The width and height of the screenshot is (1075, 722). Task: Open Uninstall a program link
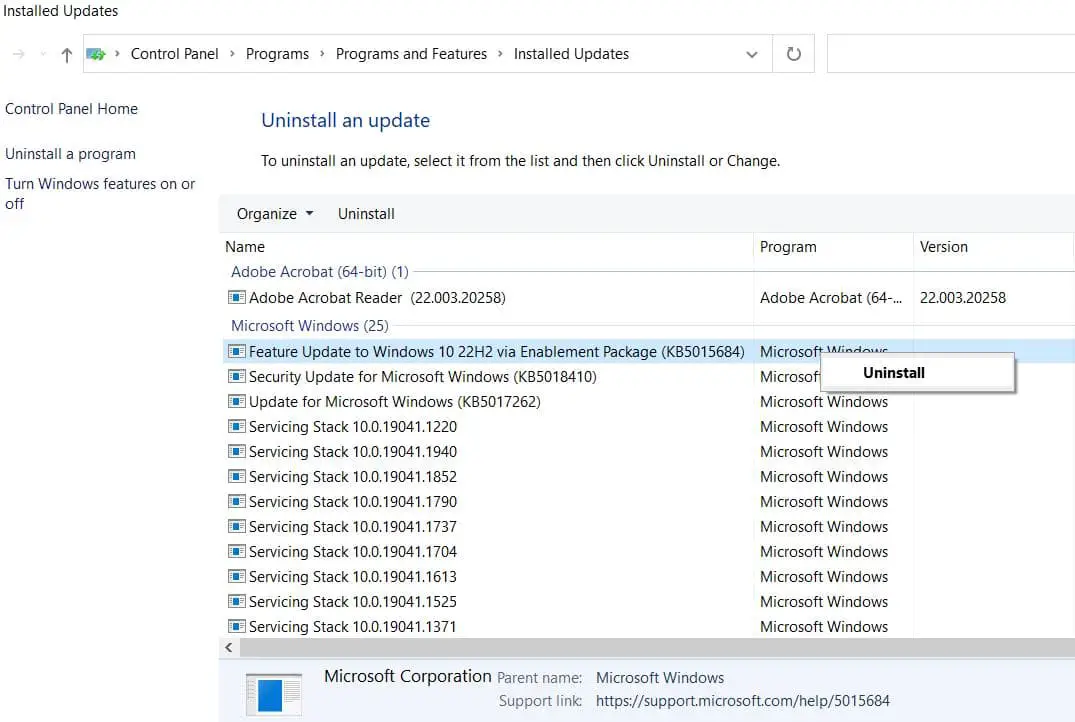(70, 154)
